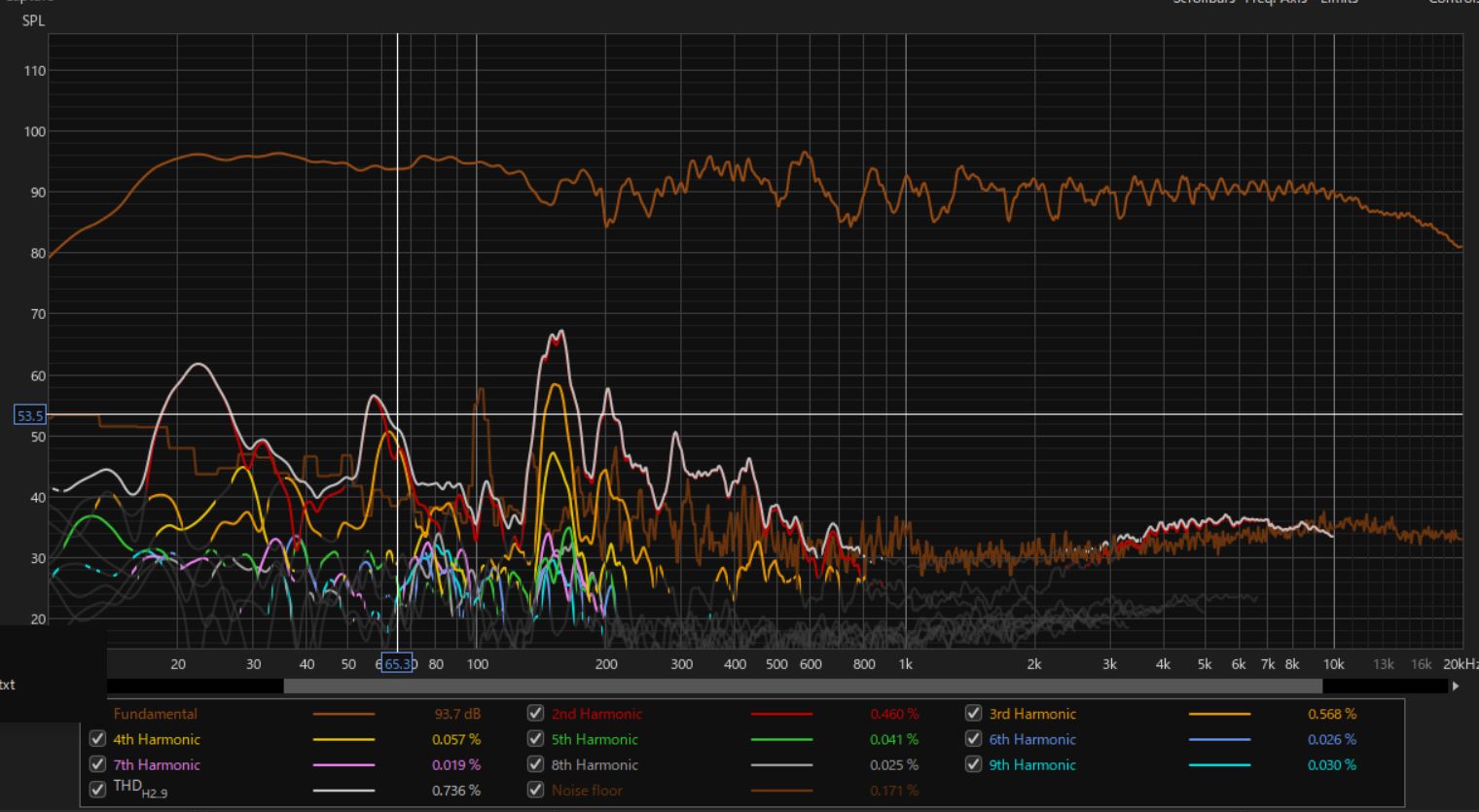The image size is (1479, 812).
Task: Click the green 5th Harmonic line swatch
Action: click(x=781, y=740)
